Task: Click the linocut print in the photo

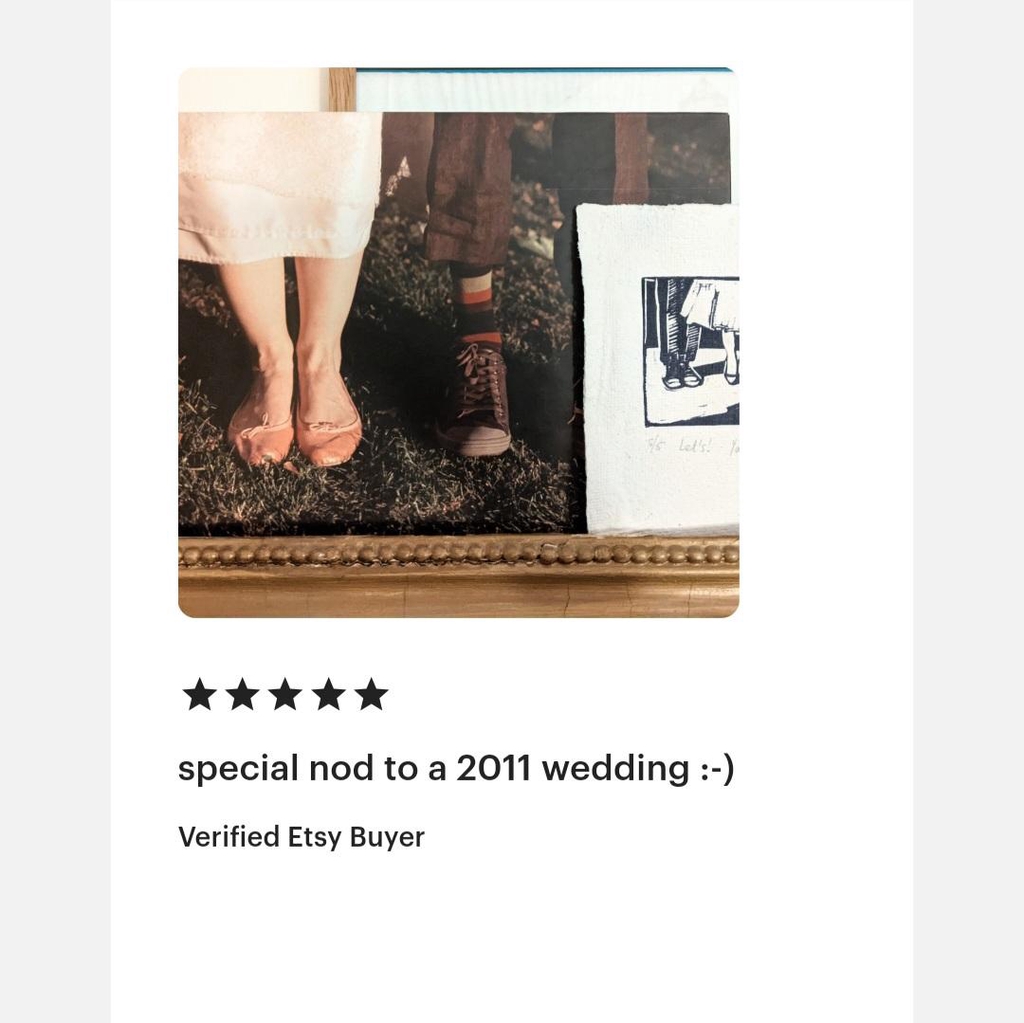Action: click(691, 351)
